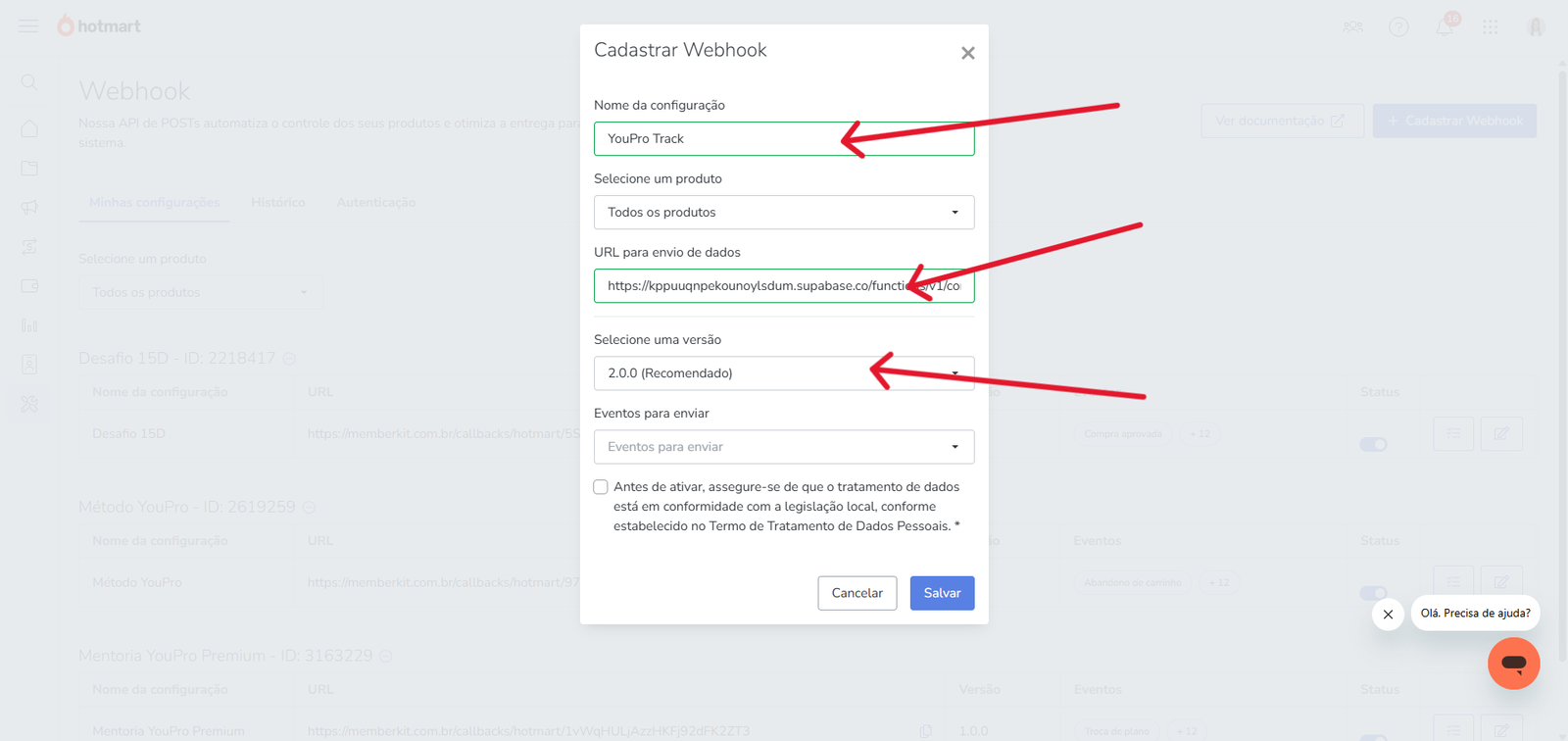
Task: Click the 'Abandono de carrinho' event tag
Action: (x=1133, y=582)
